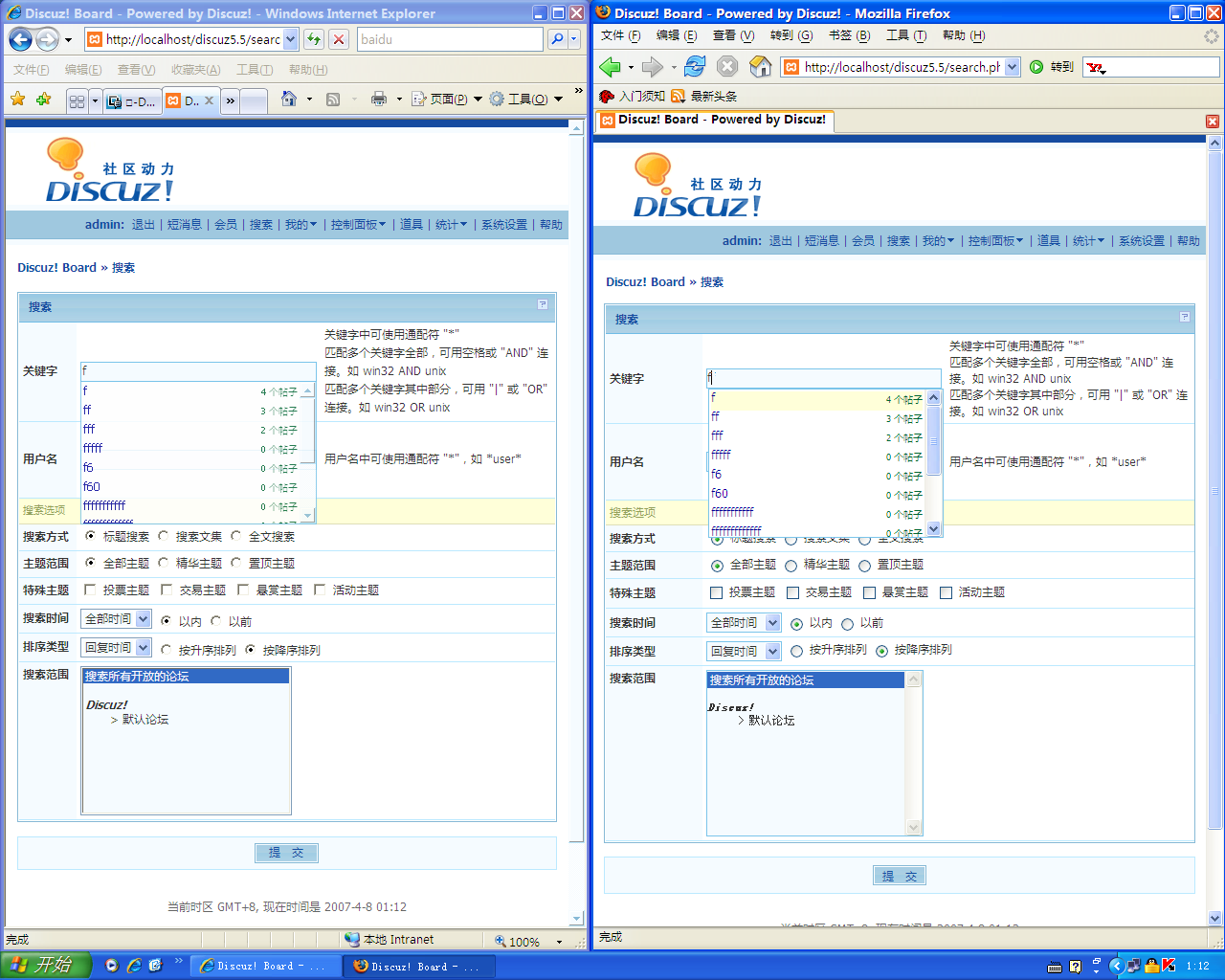
Task: Choose f60 suggestion in Internet Explorer autocomplete list
Action: [x=190, y=487]
